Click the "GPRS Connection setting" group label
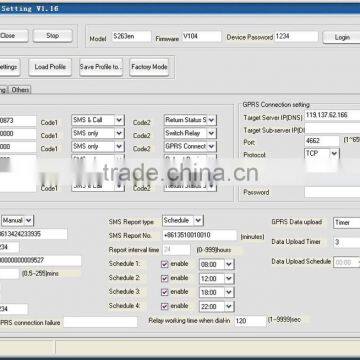Viewport: 360px width, 360px height. [x=276, y=105]
